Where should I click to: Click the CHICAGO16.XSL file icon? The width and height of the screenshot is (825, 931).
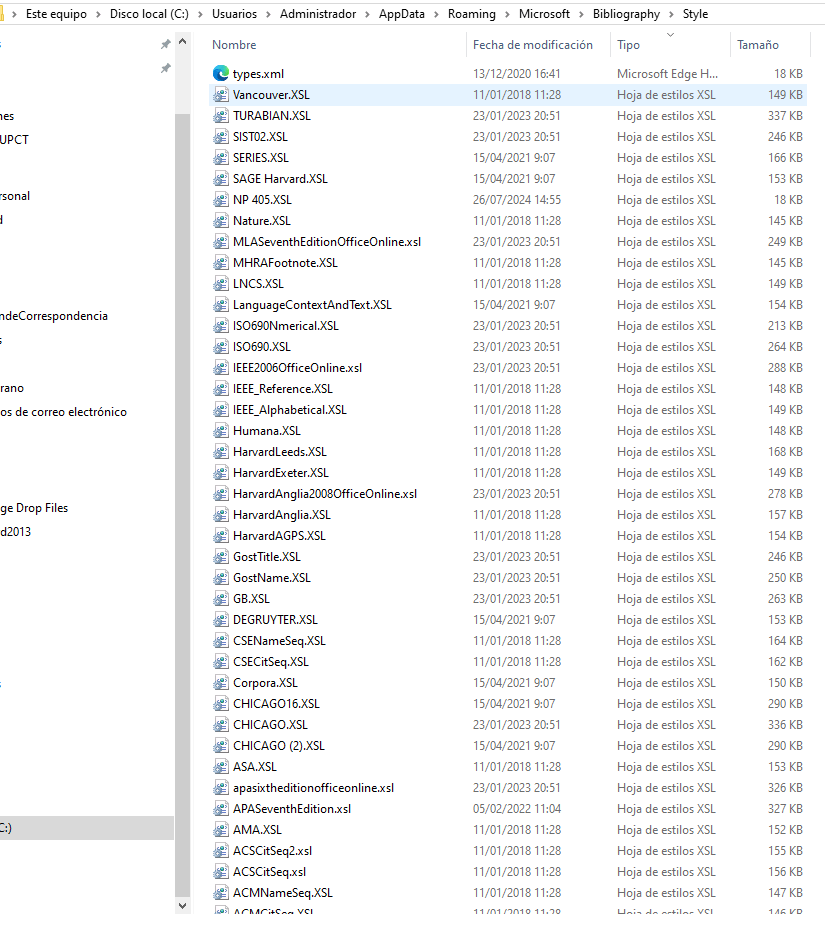[221, 704]
